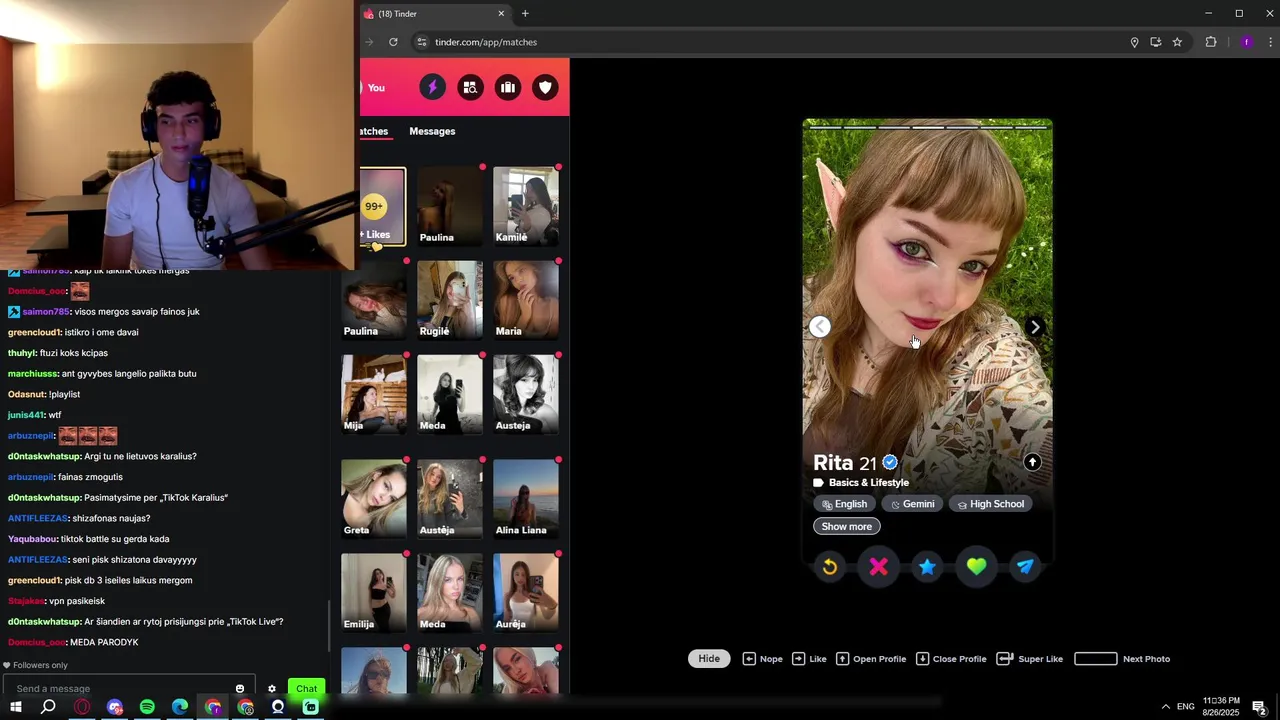Click the site info icon beside the URL
The height and width of the screenshot is (720, 1280).
click(x=421, y=42)
